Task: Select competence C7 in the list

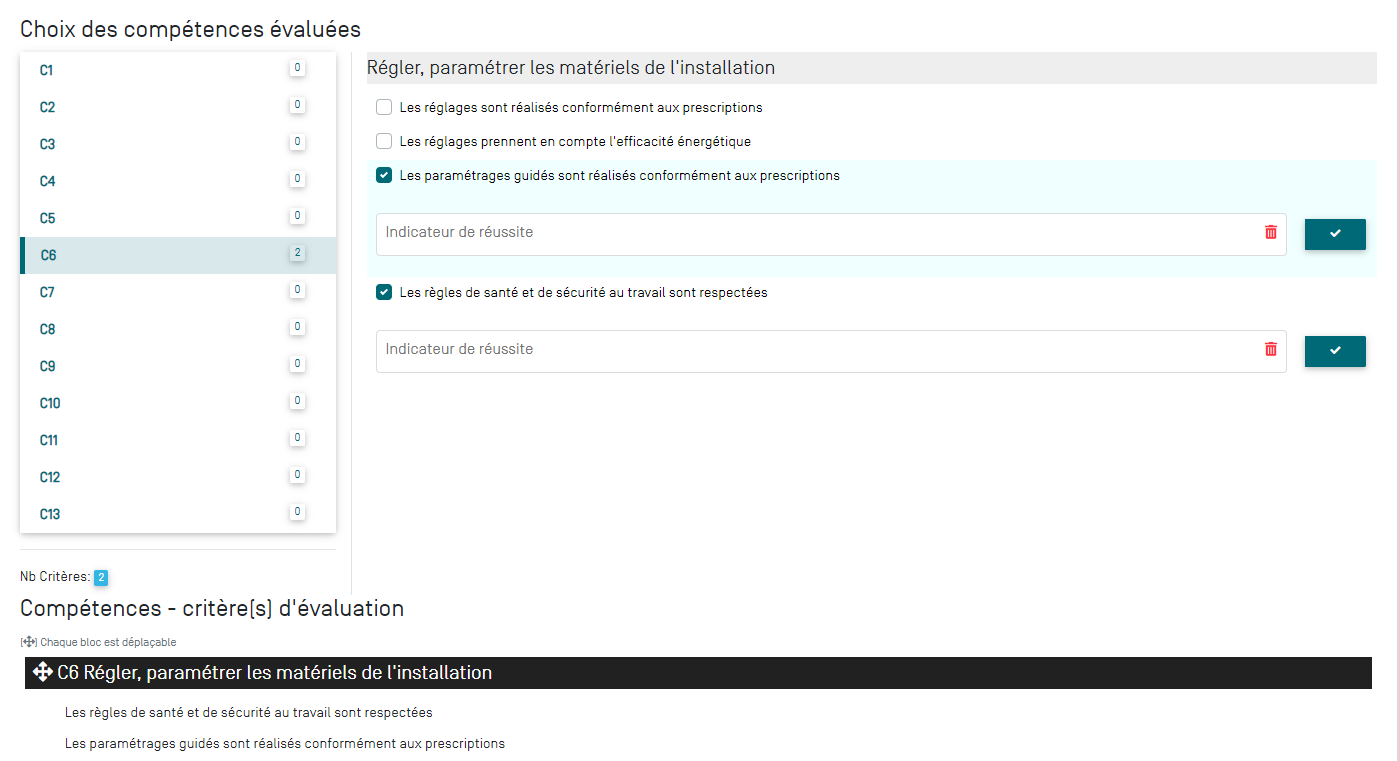Action: [47, 292]
